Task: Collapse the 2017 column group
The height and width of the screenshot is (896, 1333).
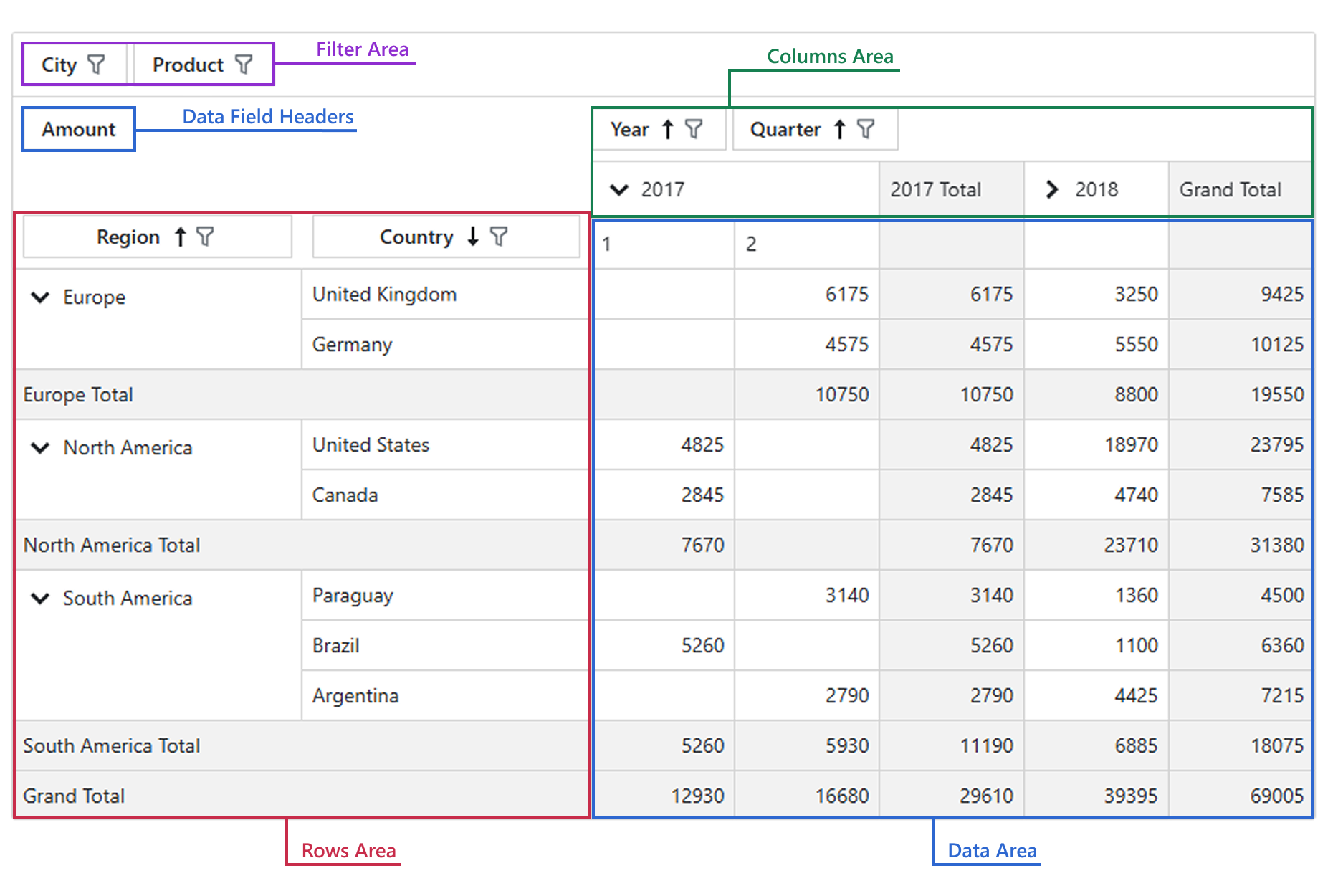Action: point(618,190)
